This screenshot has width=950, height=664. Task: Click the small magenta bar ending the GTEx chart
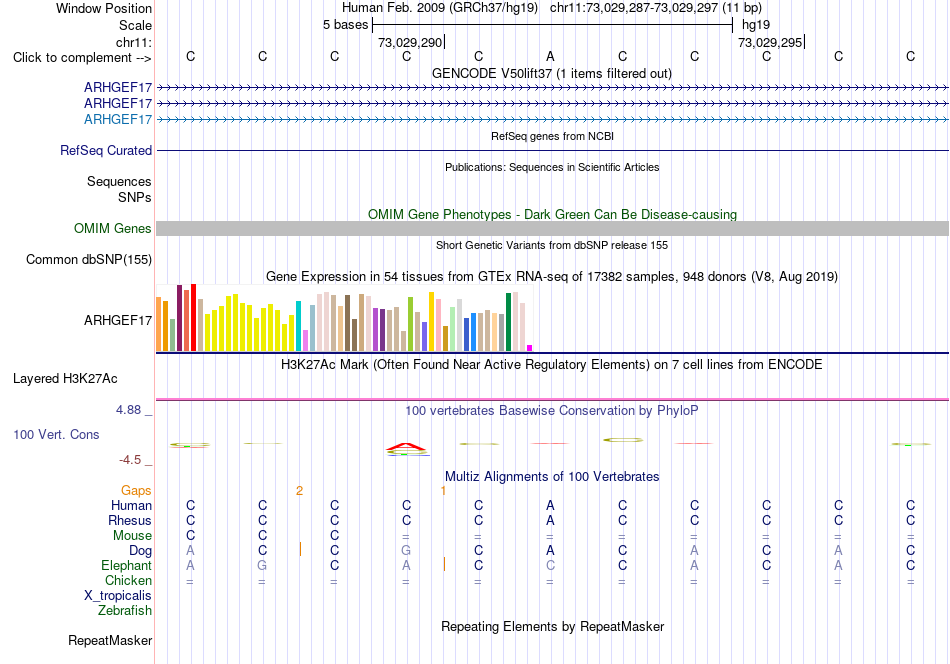530,348
